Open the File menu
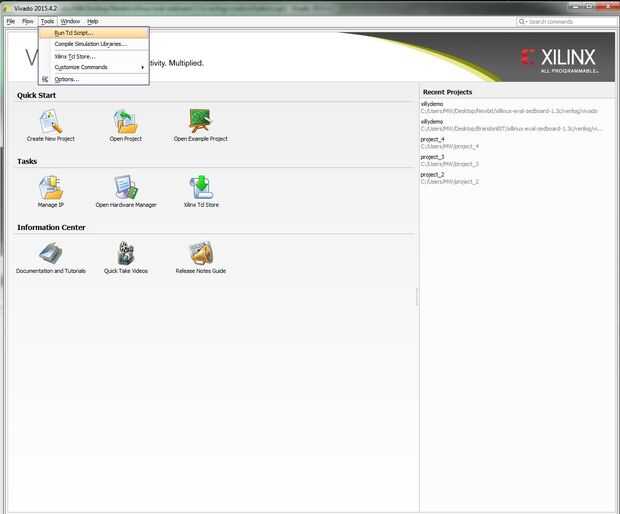Viewport: 620px width, 514px height. (11, 21)
